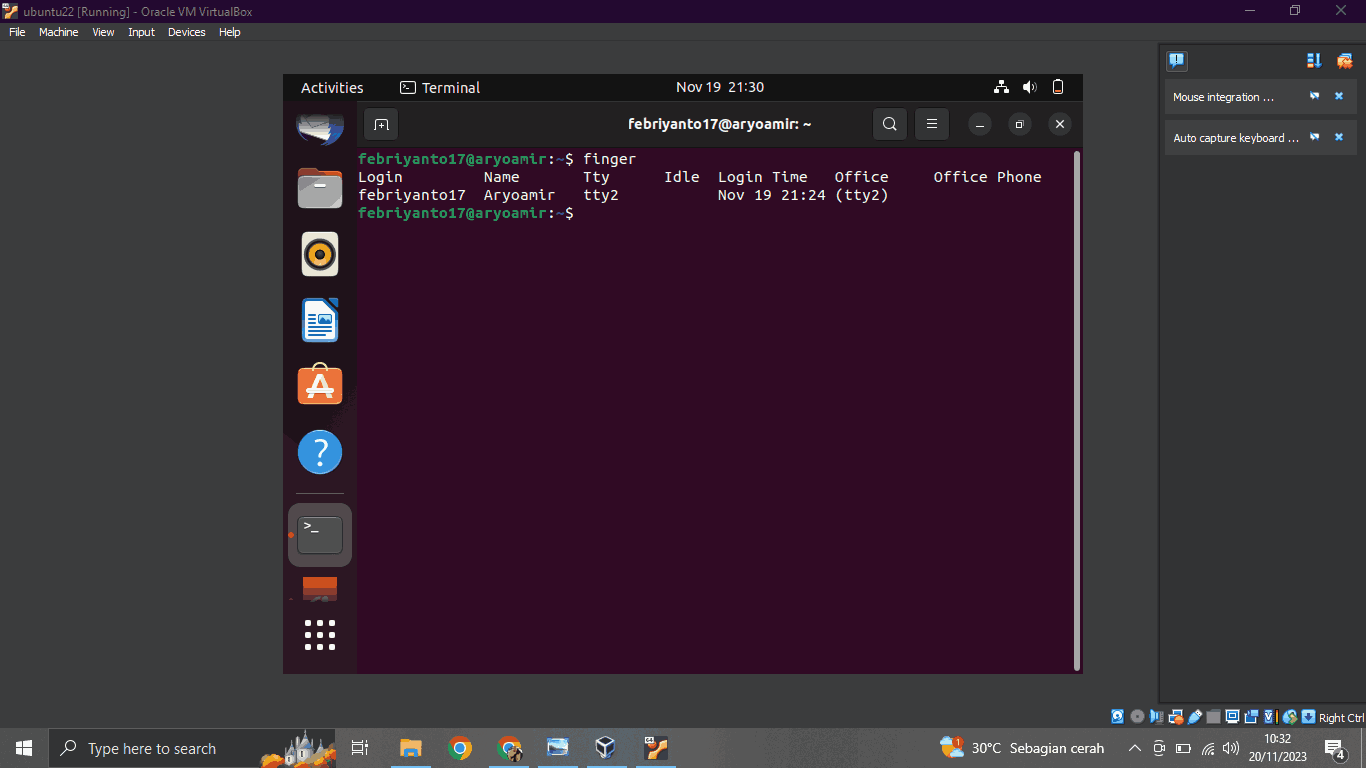This screenshot has height=768, width=1366.
Task: Open the Terminal app menu in top bar
Action: (x=440, y=87)
